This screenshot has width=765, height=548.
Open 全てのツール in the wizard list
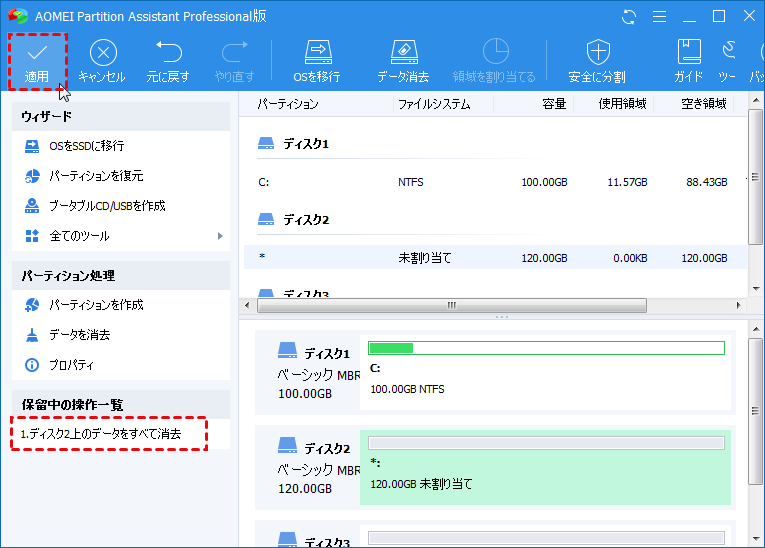point(79,236)
